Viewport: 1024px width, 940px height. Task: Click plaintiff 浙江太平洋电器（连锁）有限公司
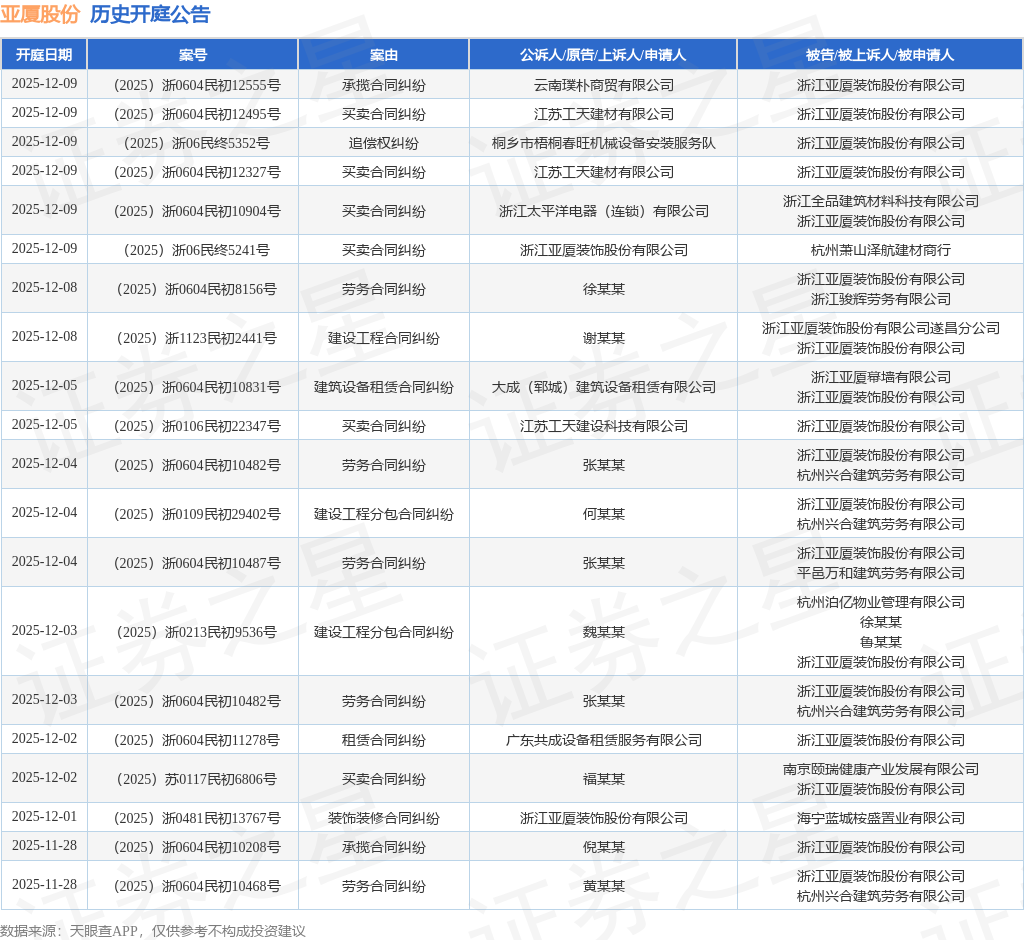[603, 211]
